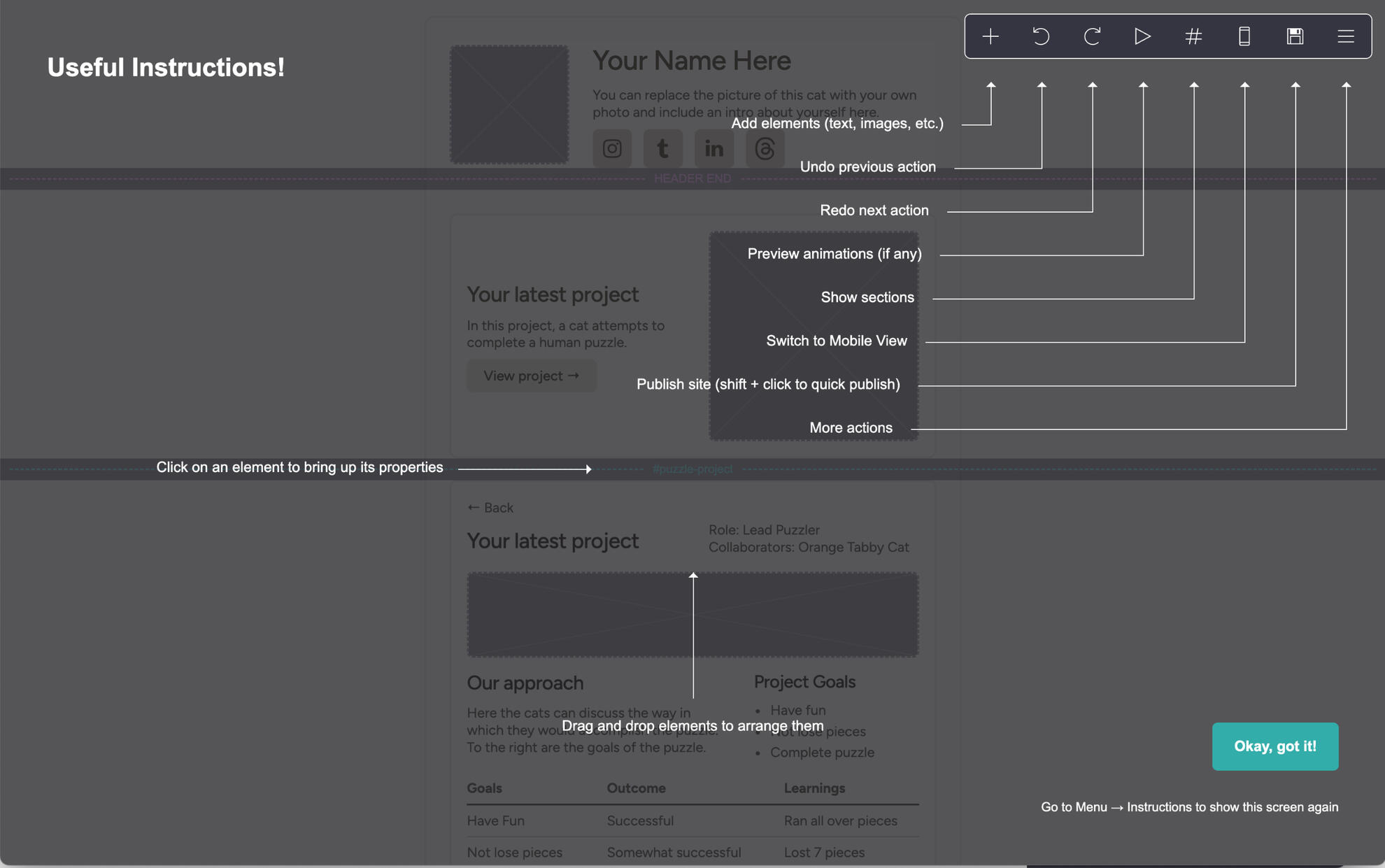Screen dimensions: 1385x868
Task: Switch to Mobile View phone icon
Action: point(1244,36)
